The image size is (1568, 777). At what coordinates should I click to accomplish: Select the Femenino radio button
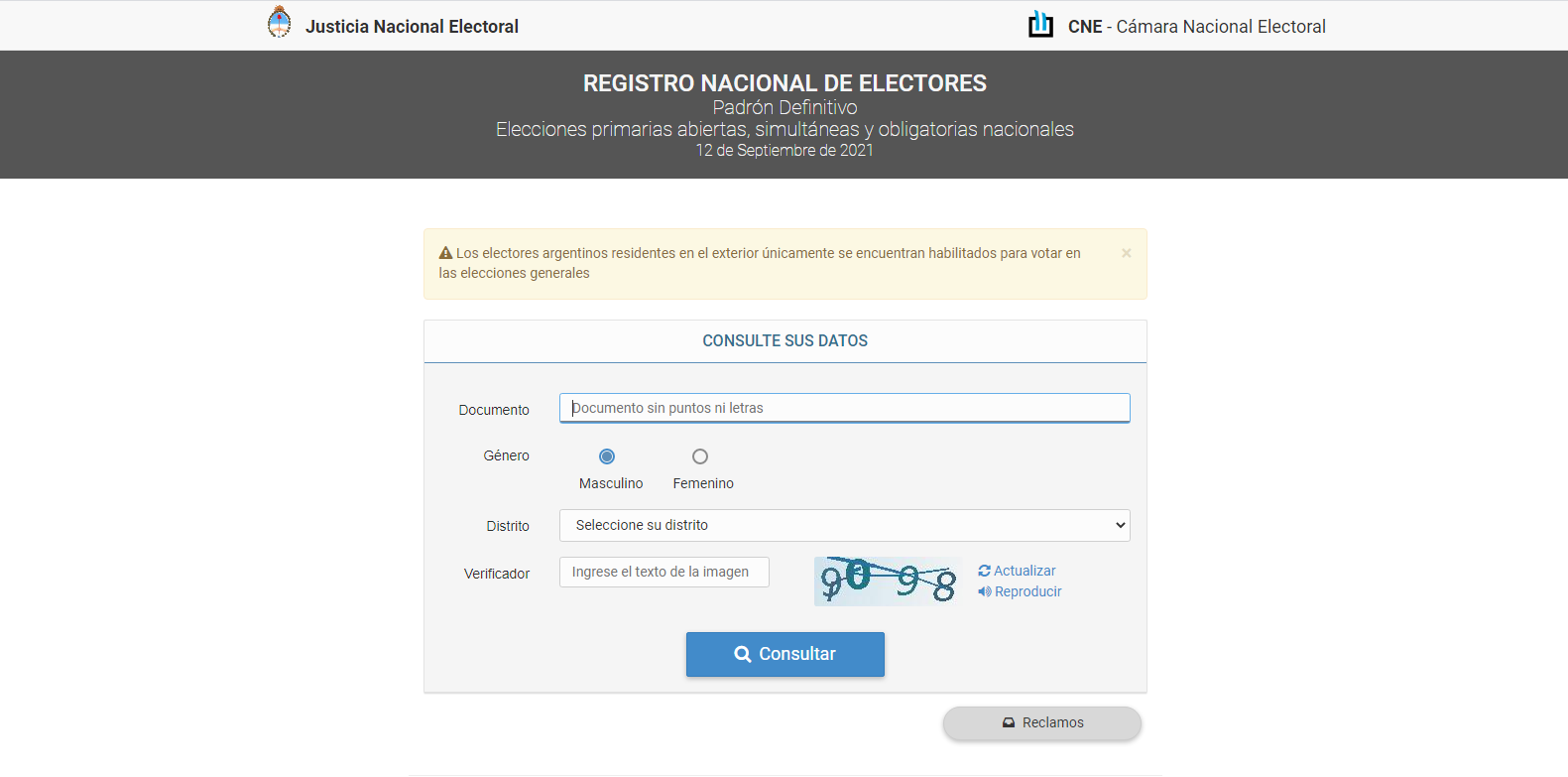click(700, 456)
